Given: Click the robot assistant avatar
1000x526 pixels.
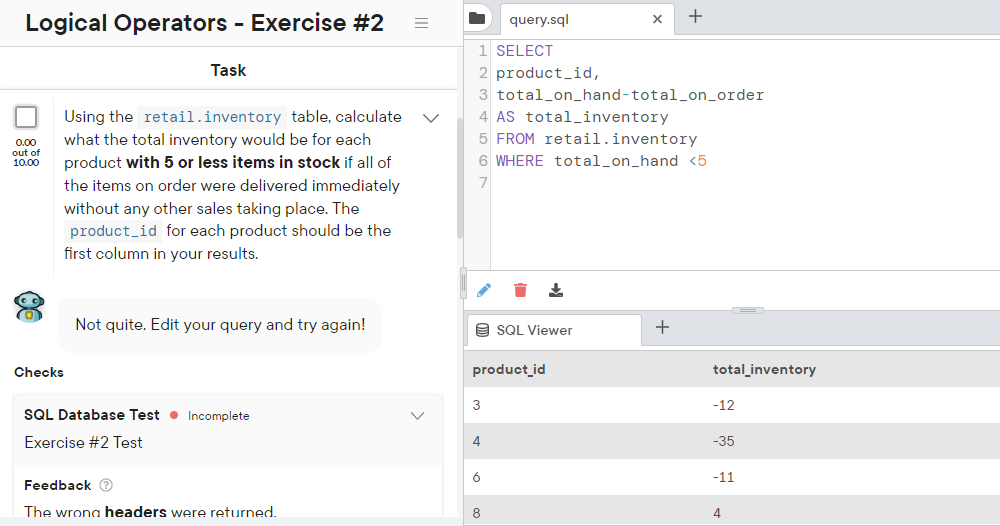Looking at the screenshot, I should [29, 307].
